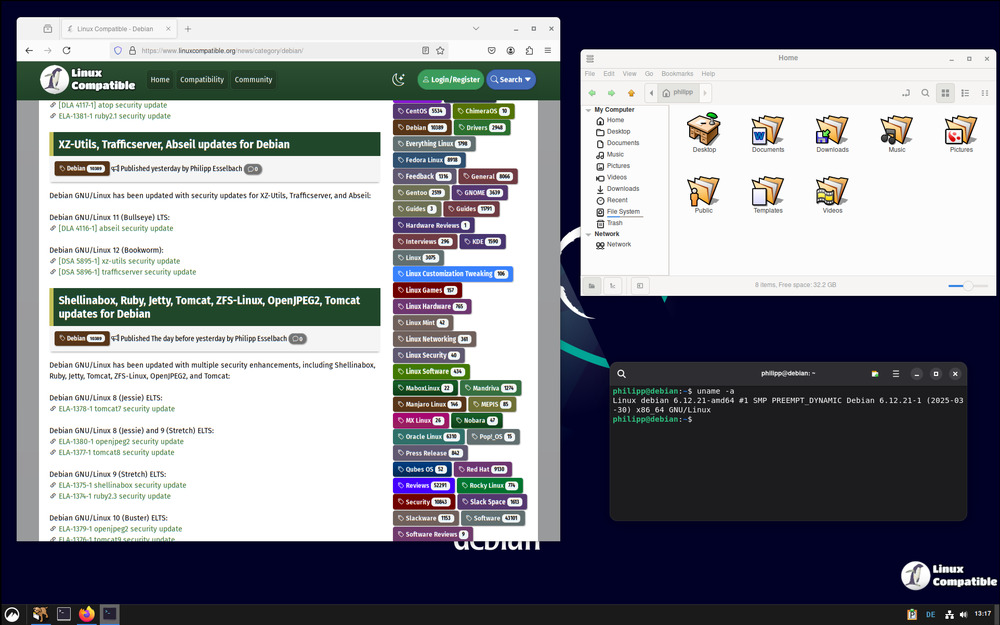Viewport: 1000px width, 625px height.
Task: Collapse the Network sidebar section
Action: point(588,234)
